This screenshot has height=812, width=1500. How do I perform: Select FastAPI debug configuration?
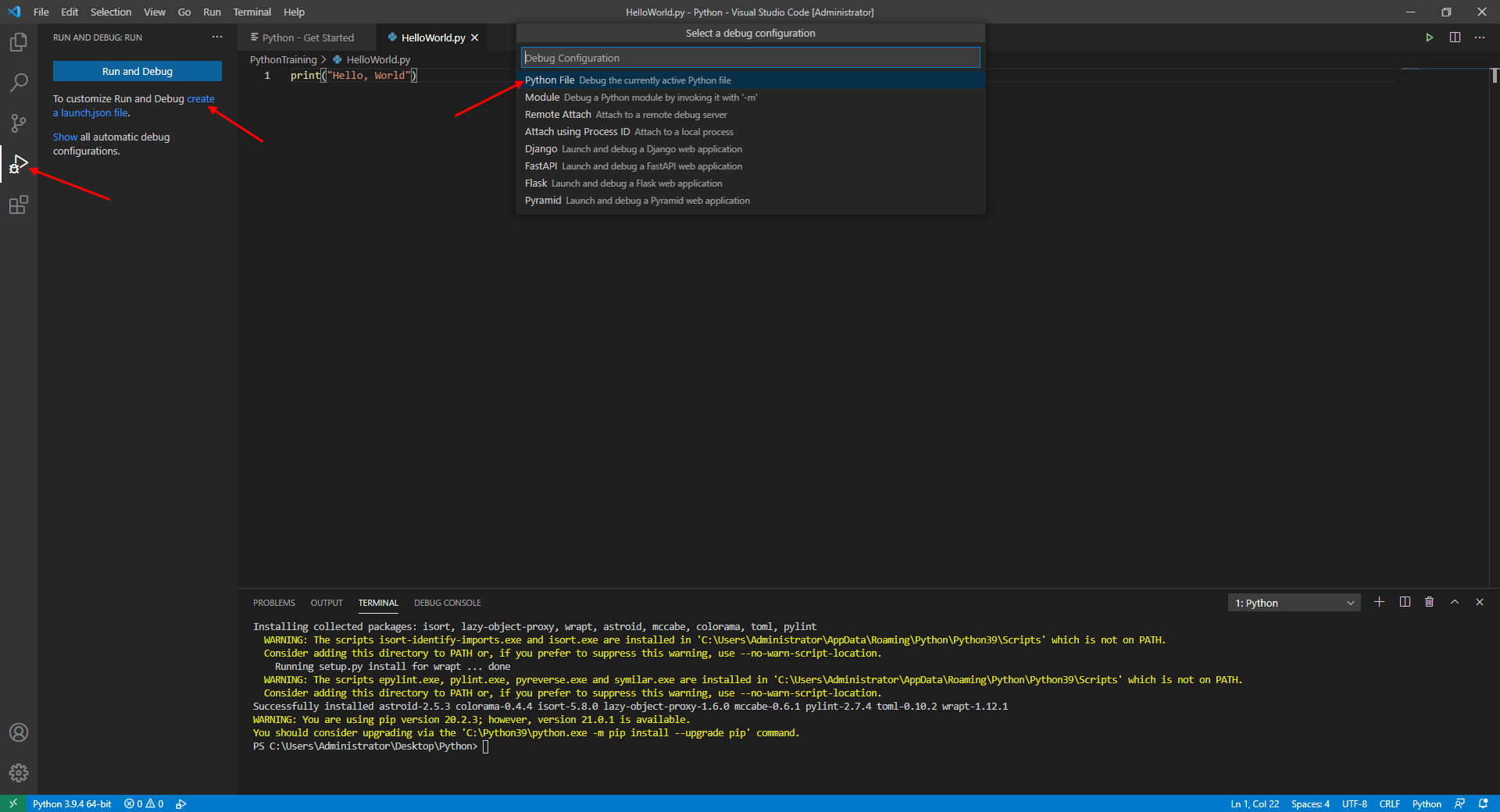750,166
